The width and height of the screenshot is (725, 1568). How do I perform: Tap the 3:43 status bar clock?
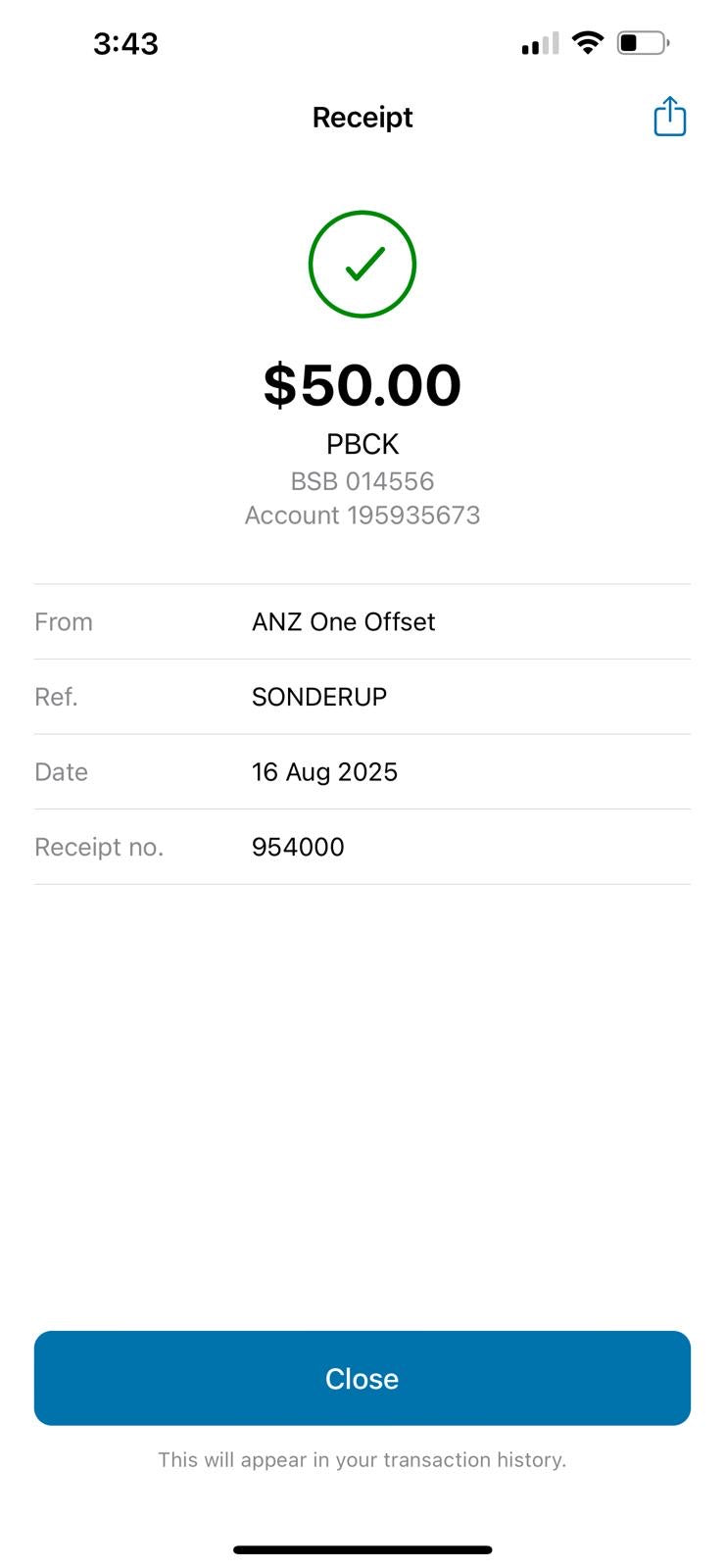coord(125,44)
